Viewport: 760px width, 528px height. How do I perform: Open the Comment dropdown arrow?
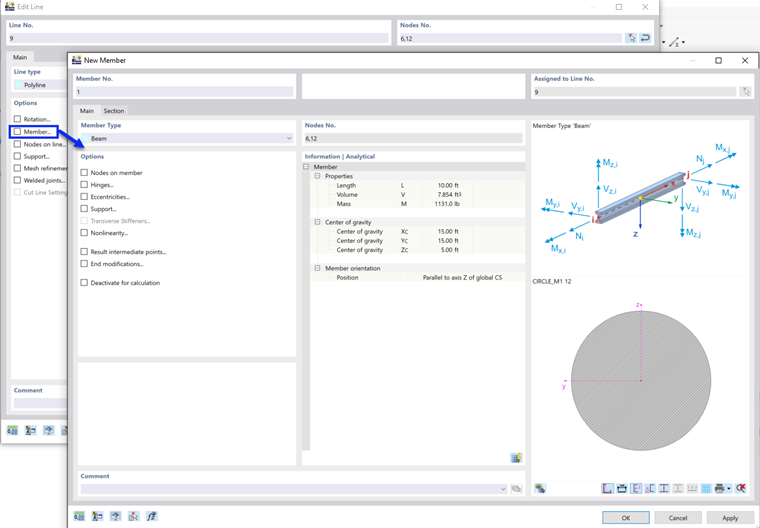pos(503,489)
